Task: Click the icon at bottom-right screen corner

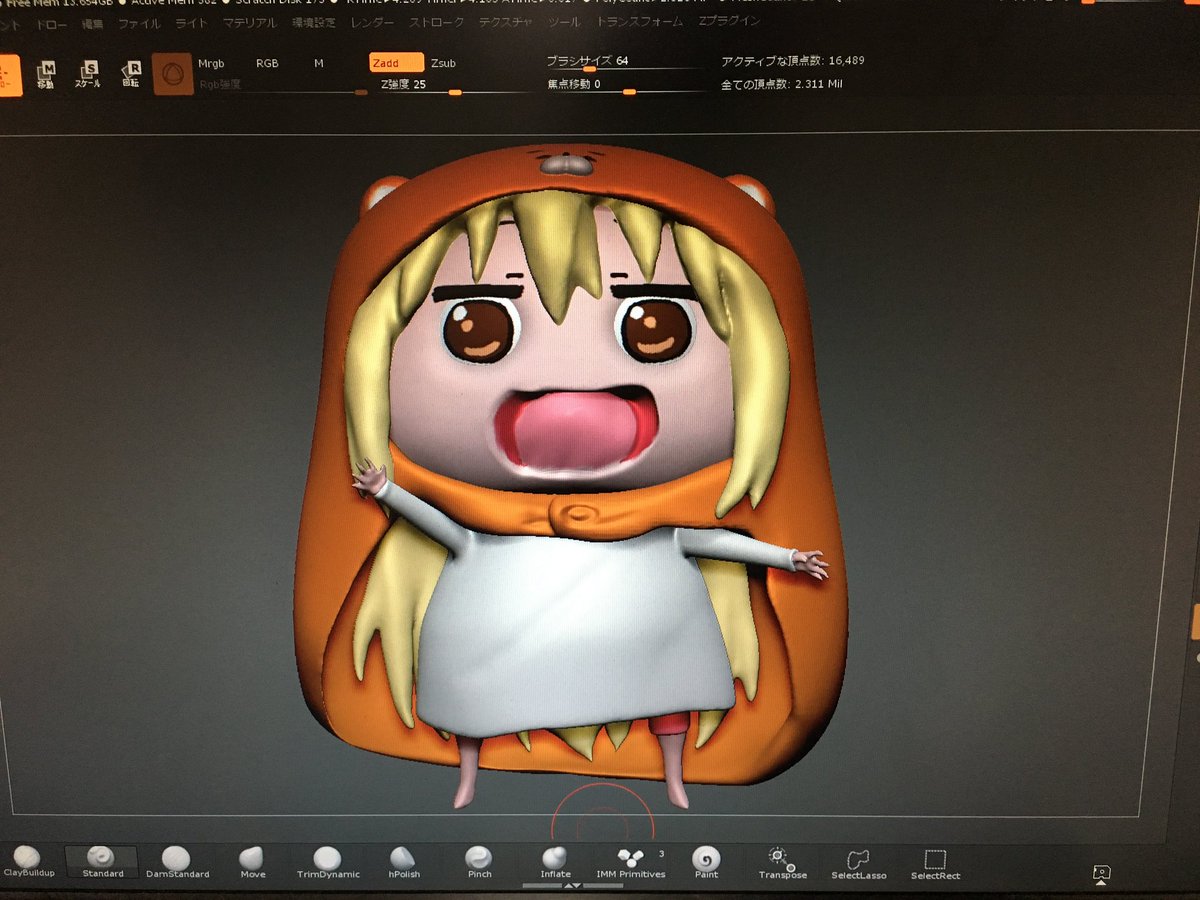Action: (1101, 874)
